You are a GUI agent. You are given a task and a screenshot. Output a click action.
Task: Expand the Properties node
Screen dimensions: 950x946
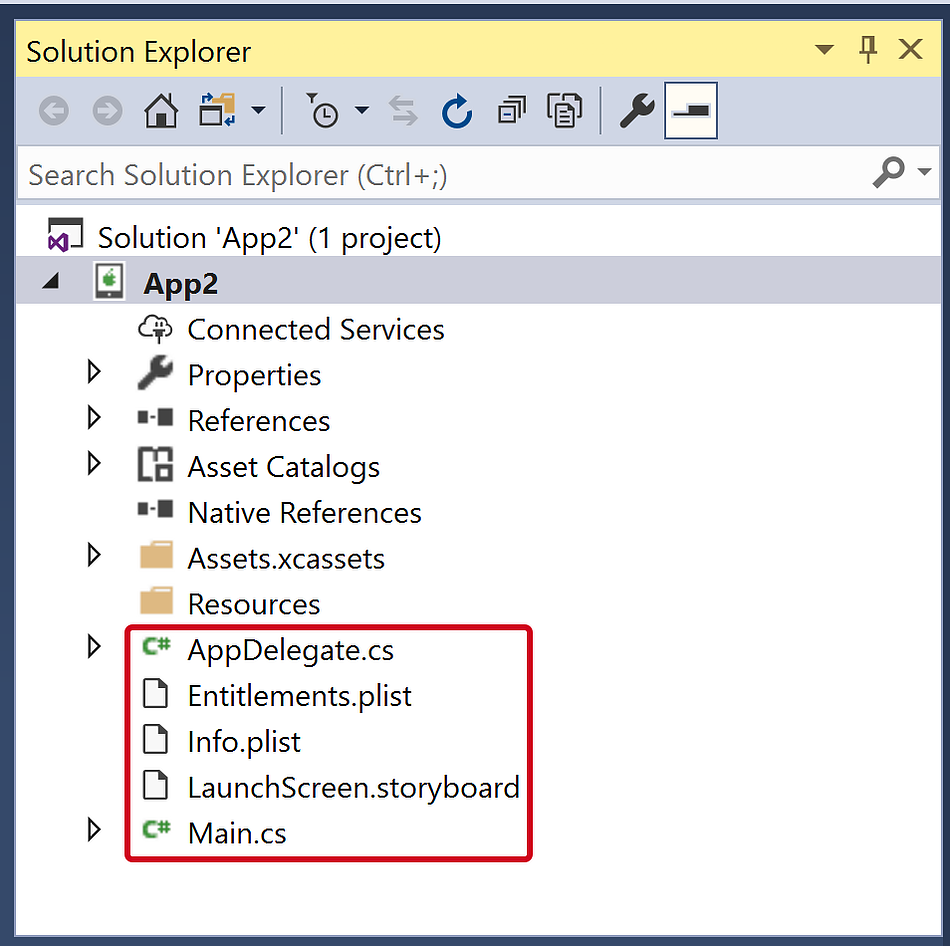[94, 372]
